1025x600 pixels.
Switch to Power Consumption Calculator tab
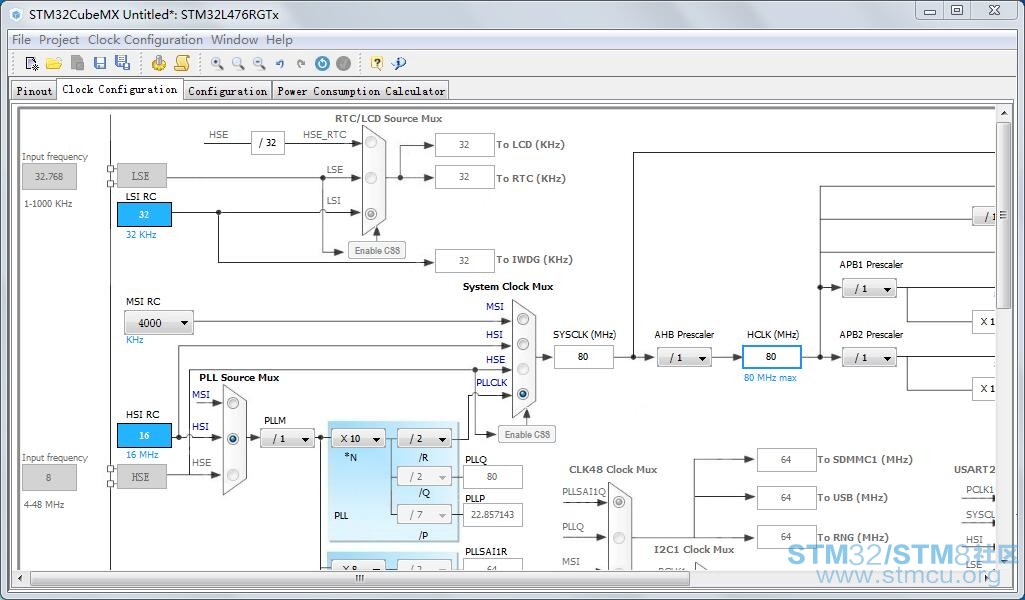coord(361,91)
